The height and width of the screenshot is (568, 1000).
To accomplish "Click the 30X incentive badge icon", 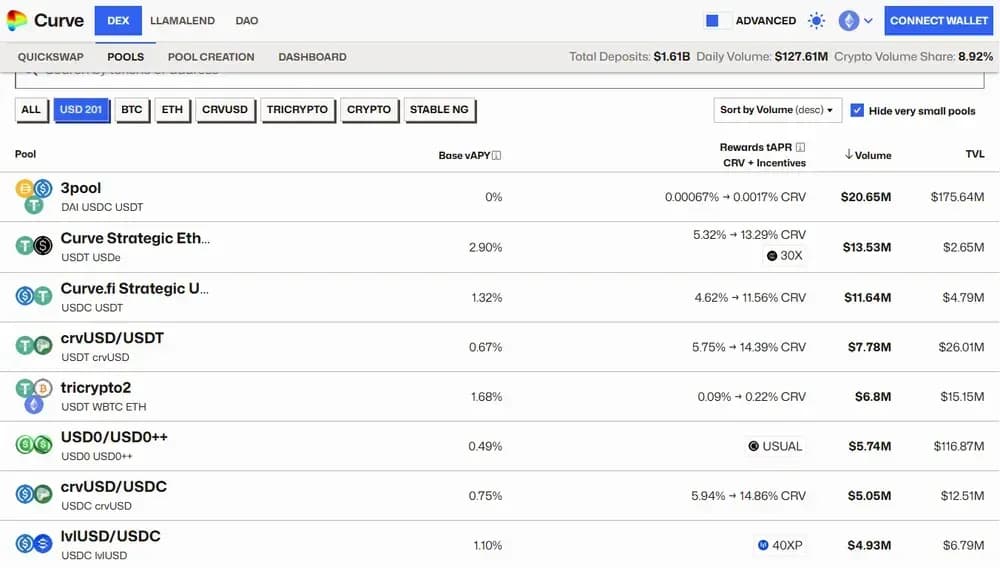I will [772, 256].
